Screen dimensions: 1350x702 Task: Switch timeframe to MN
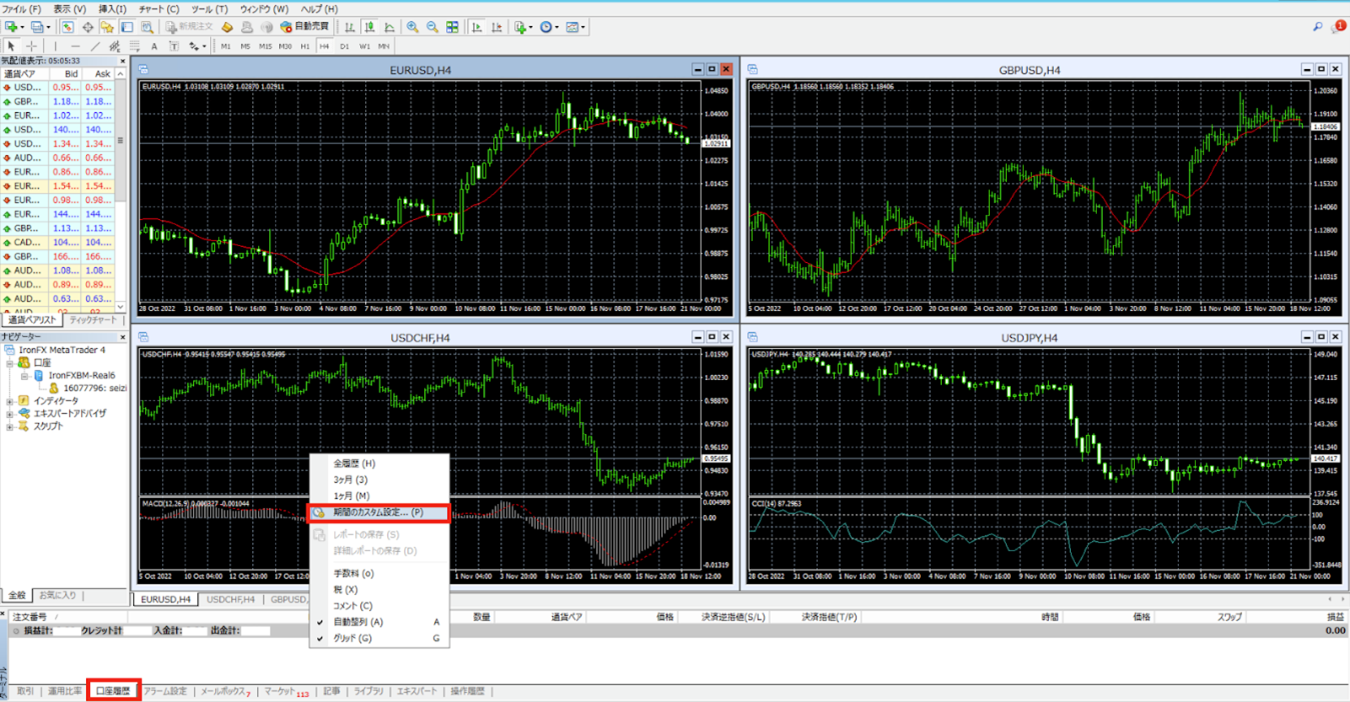pos(384,46)
